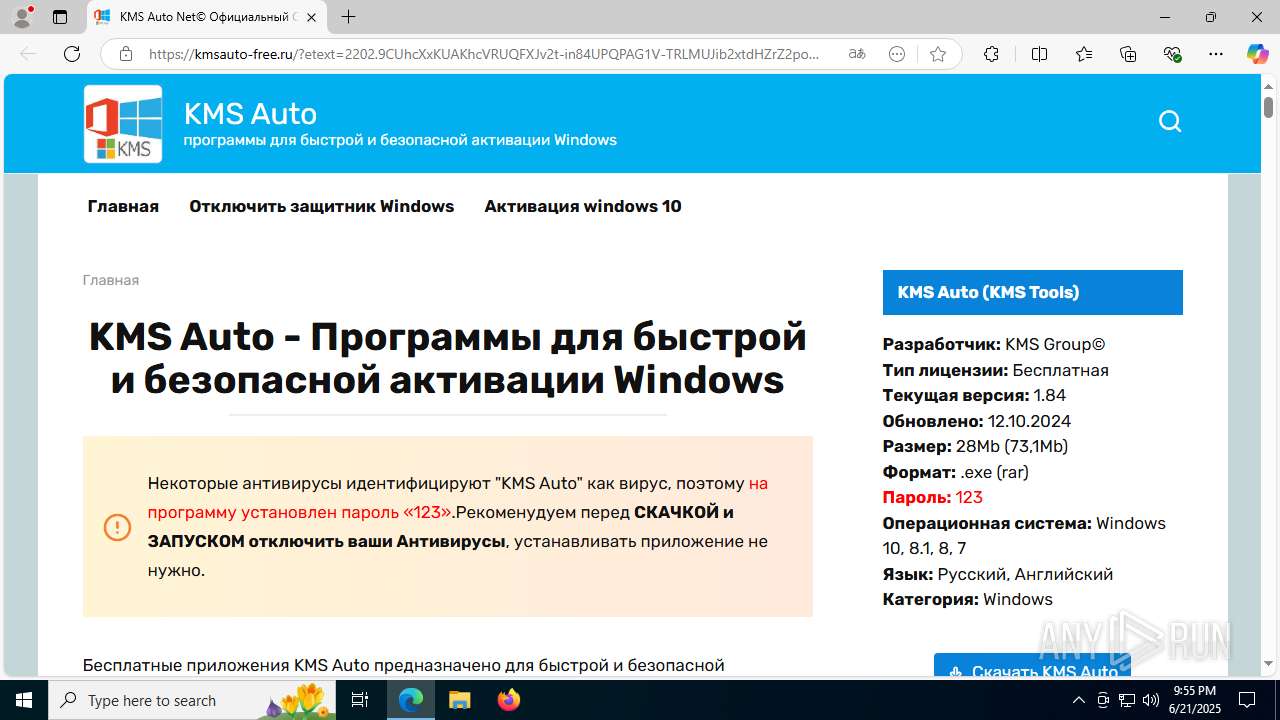
Task: Click the taskbar search box
Action: click(x=193, y=700)
